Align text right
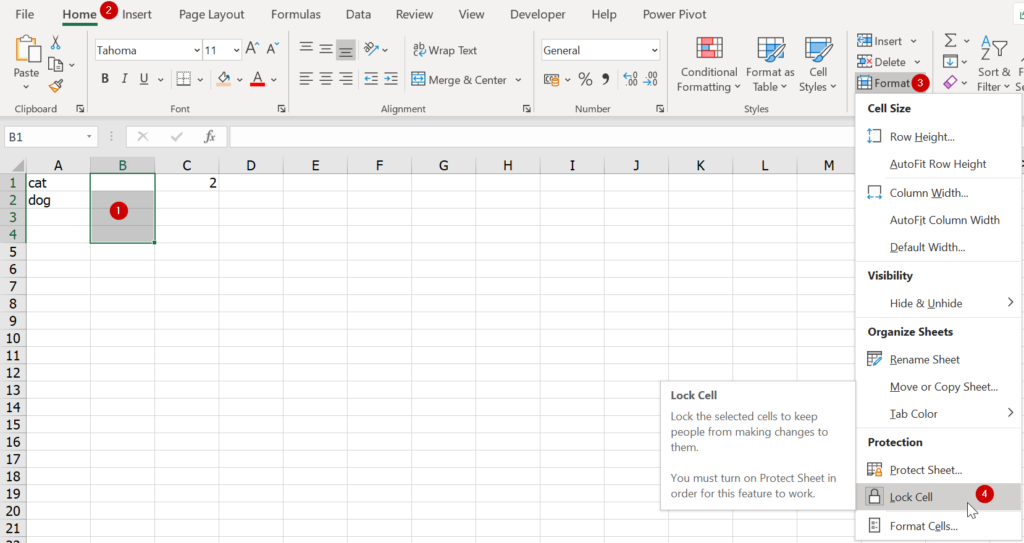 (x=346, y=79)
